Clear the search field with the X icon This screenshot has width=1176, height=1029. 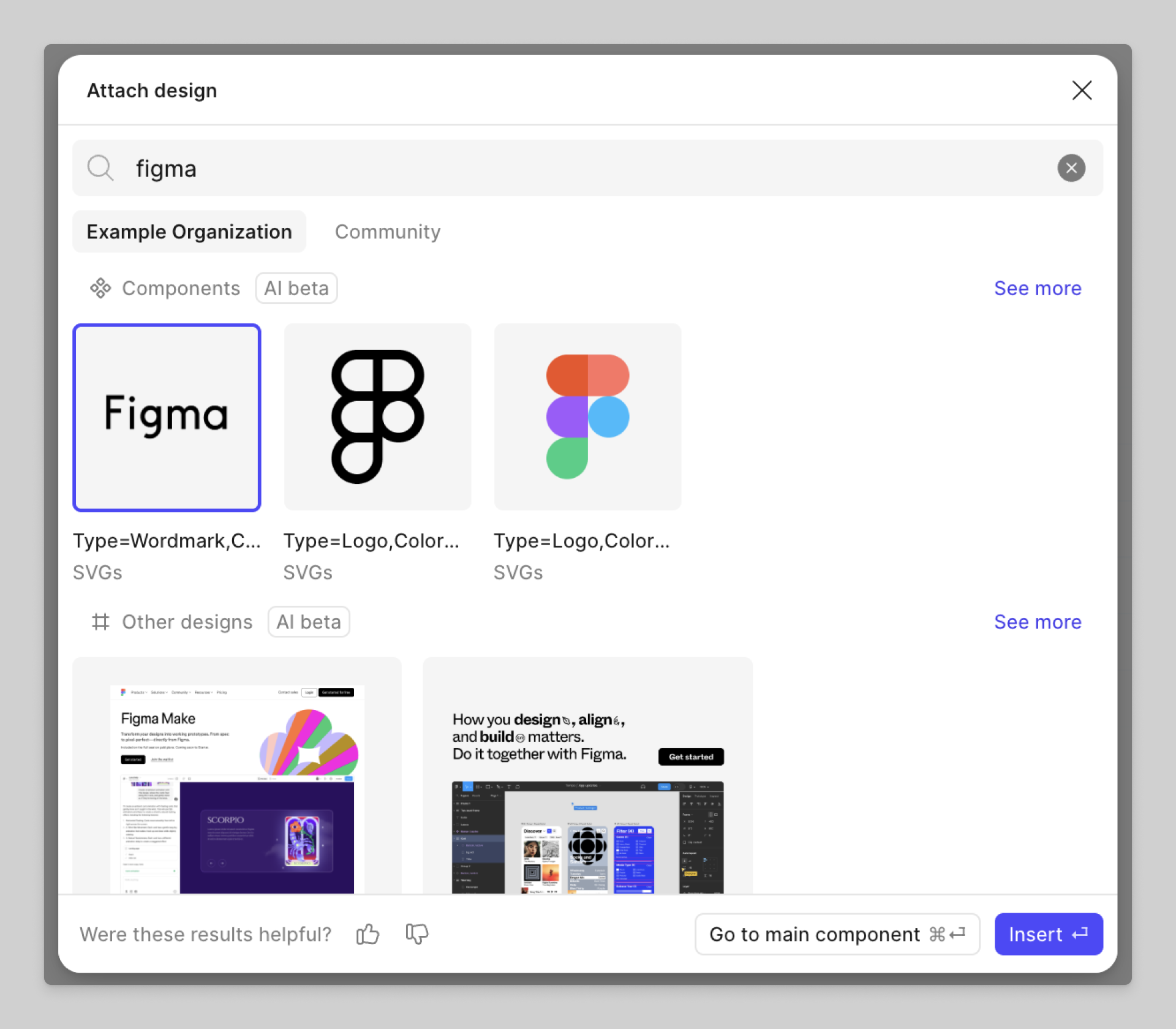[x=1071, y=168]
